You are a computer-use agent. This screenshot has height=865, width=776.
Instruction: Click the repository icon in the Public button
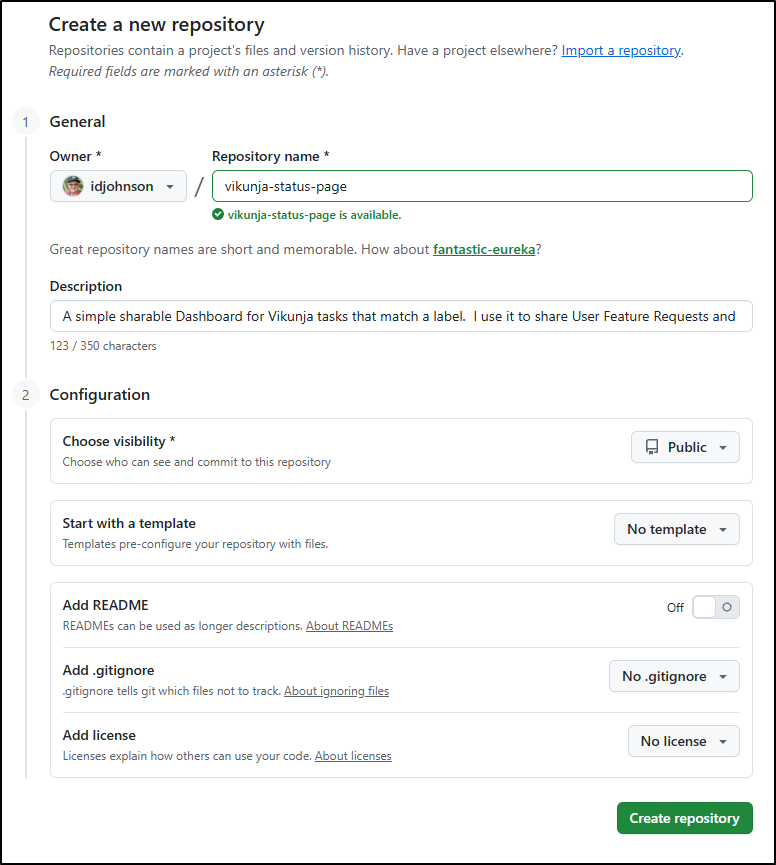pos(652,447)
